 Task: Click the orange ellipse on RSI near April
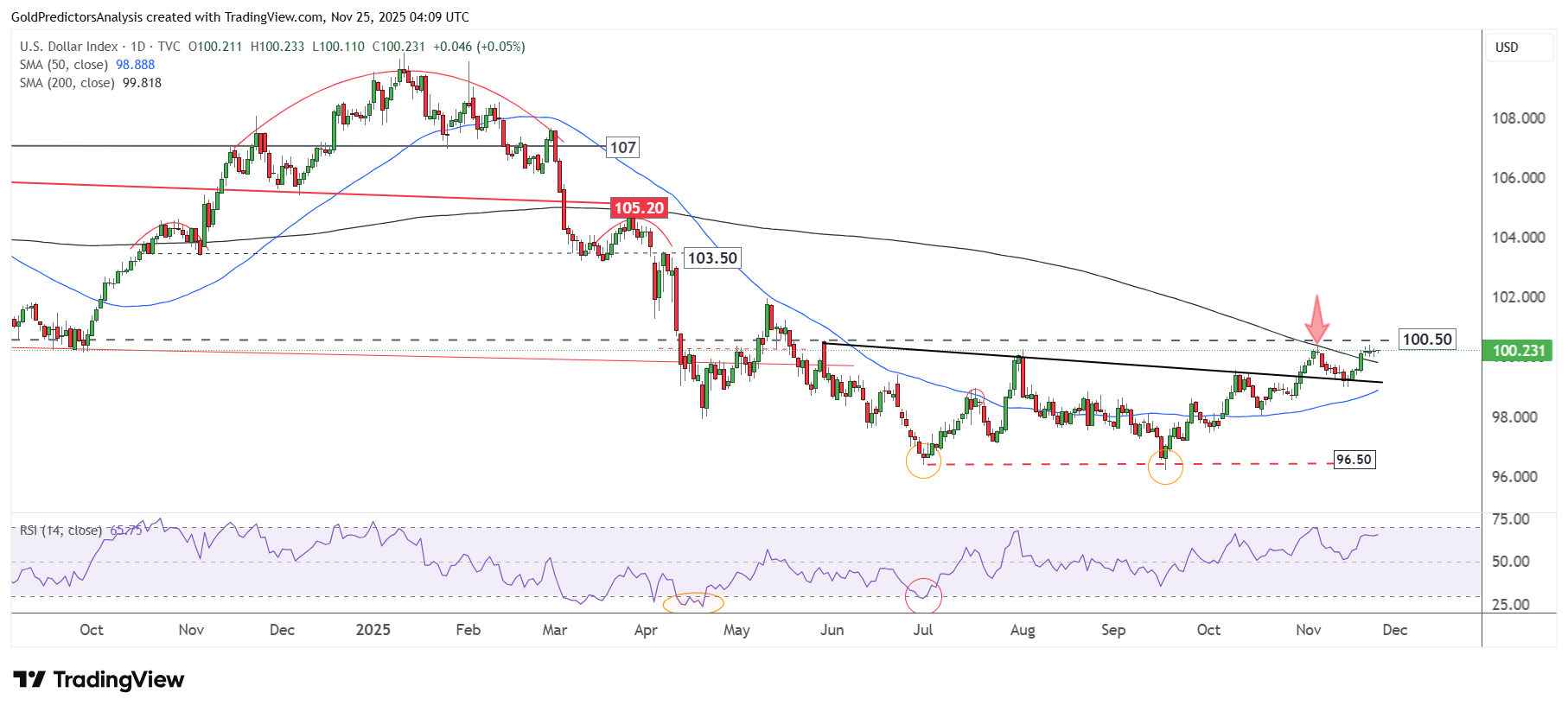click(x=692, y=602)
